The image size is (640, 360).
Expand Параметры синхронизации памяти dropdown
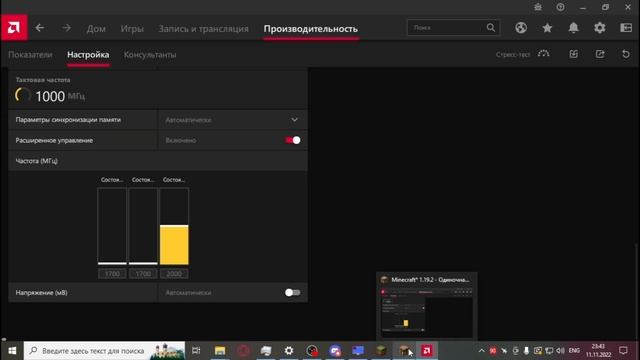tap(233, 120)
